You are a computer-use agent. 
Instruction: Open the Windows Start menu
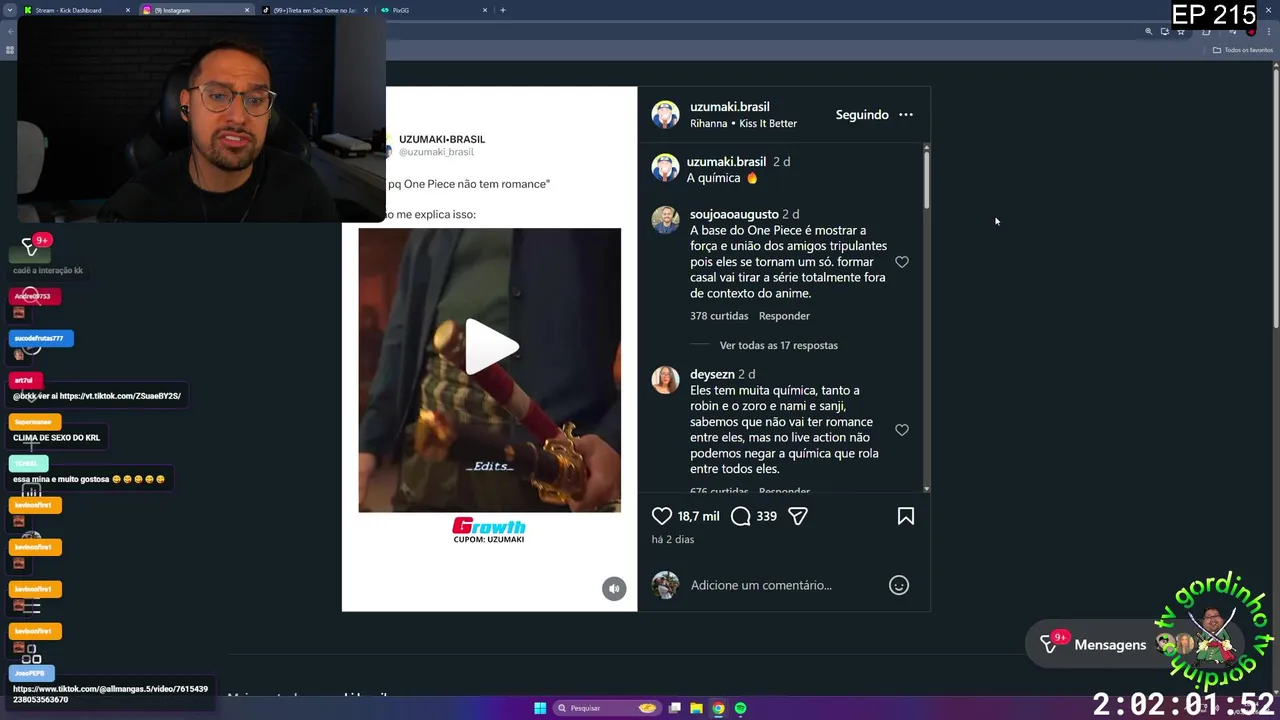[x=540, y=708]
